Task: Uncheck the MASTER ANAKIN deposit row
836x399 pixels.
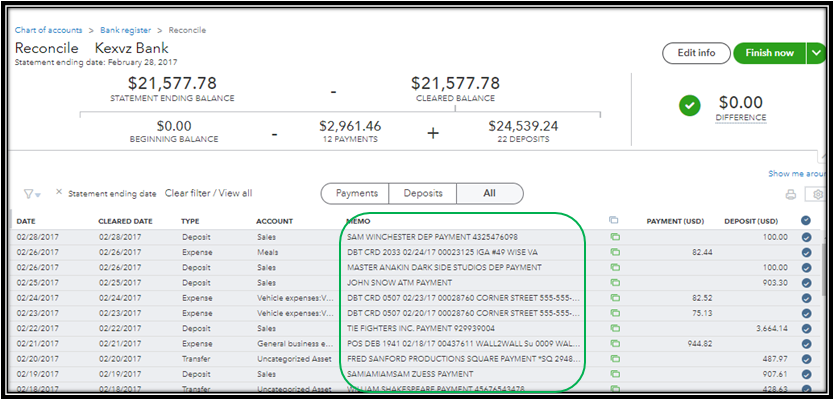Action: point(806,268)
